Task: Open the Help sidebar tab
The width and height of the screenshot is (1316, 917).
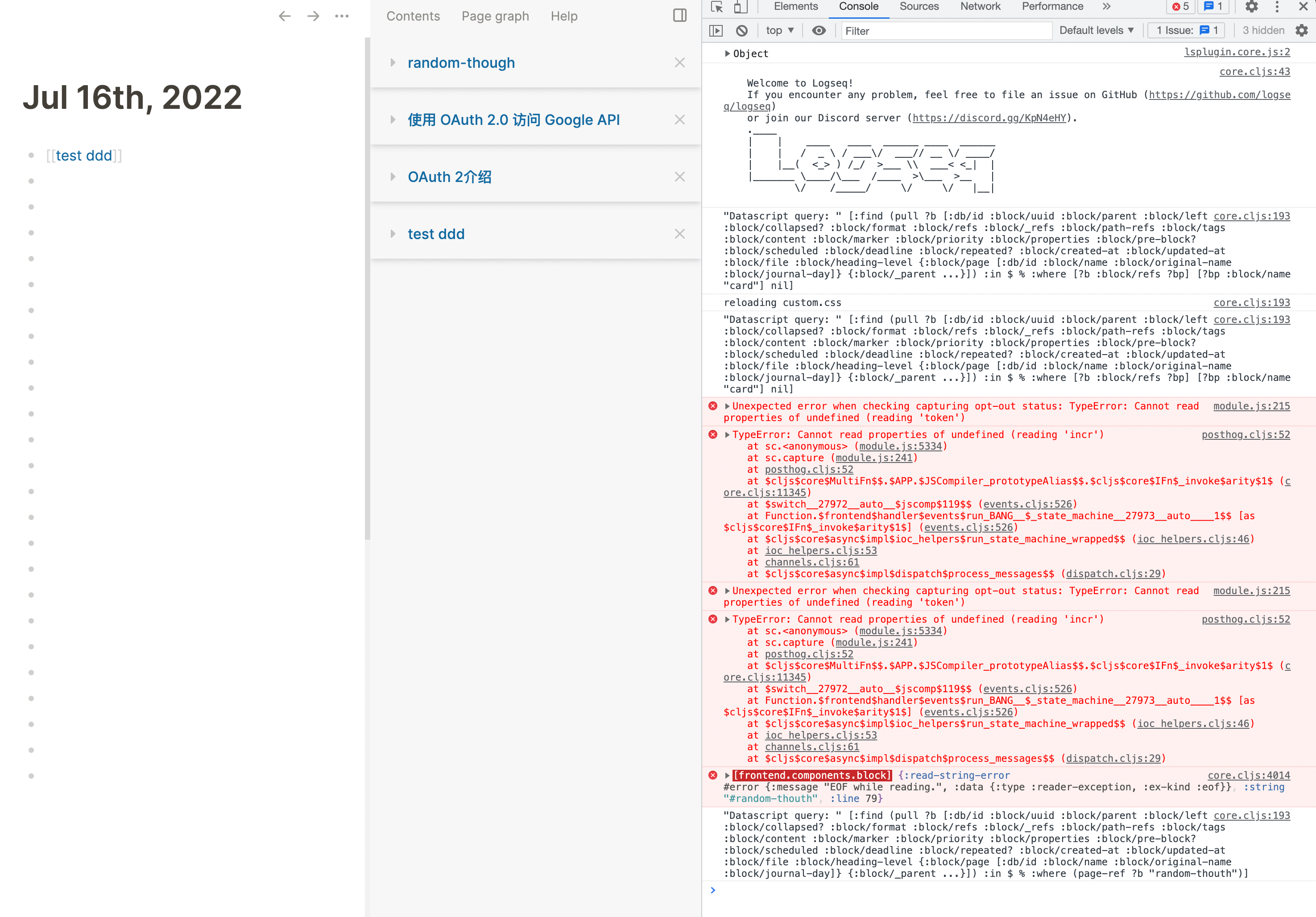Action: tap(564, 16)
